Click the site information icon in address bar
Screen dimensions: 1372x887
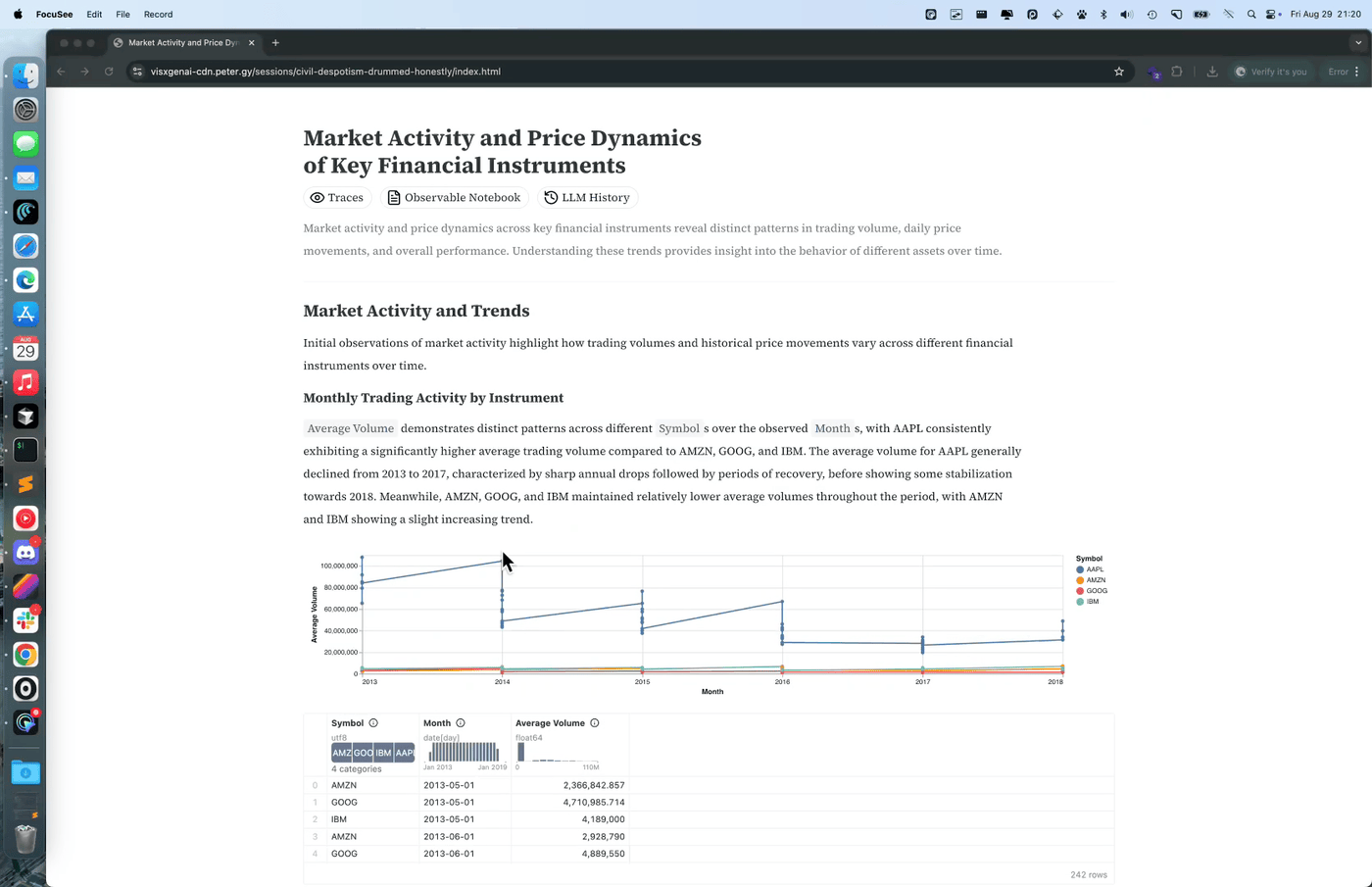pyautogui.click(x=137, y=72)
